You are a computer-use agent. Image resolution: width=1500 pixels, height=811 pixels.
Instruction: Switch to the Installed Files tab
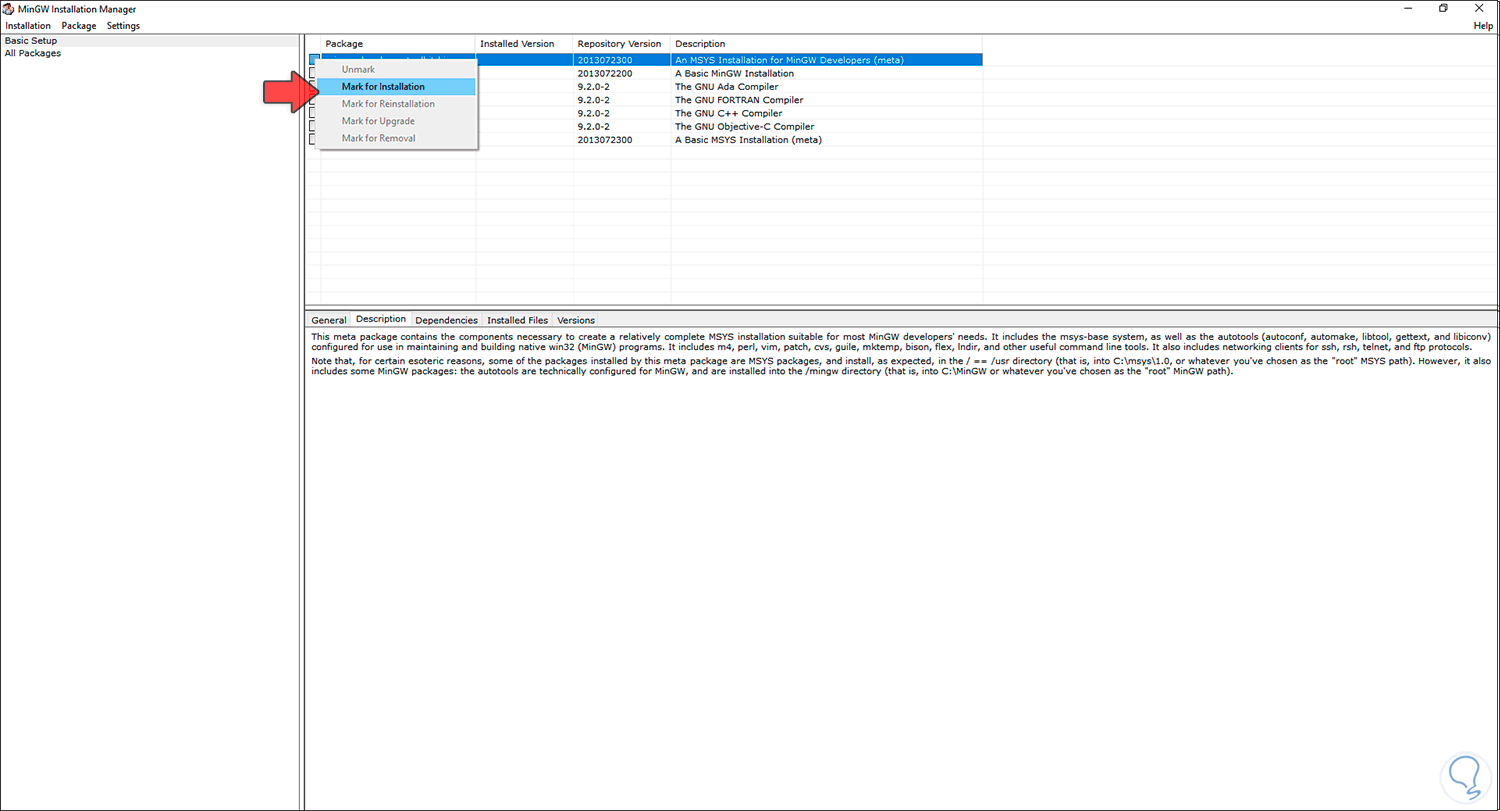pos(517,320)
